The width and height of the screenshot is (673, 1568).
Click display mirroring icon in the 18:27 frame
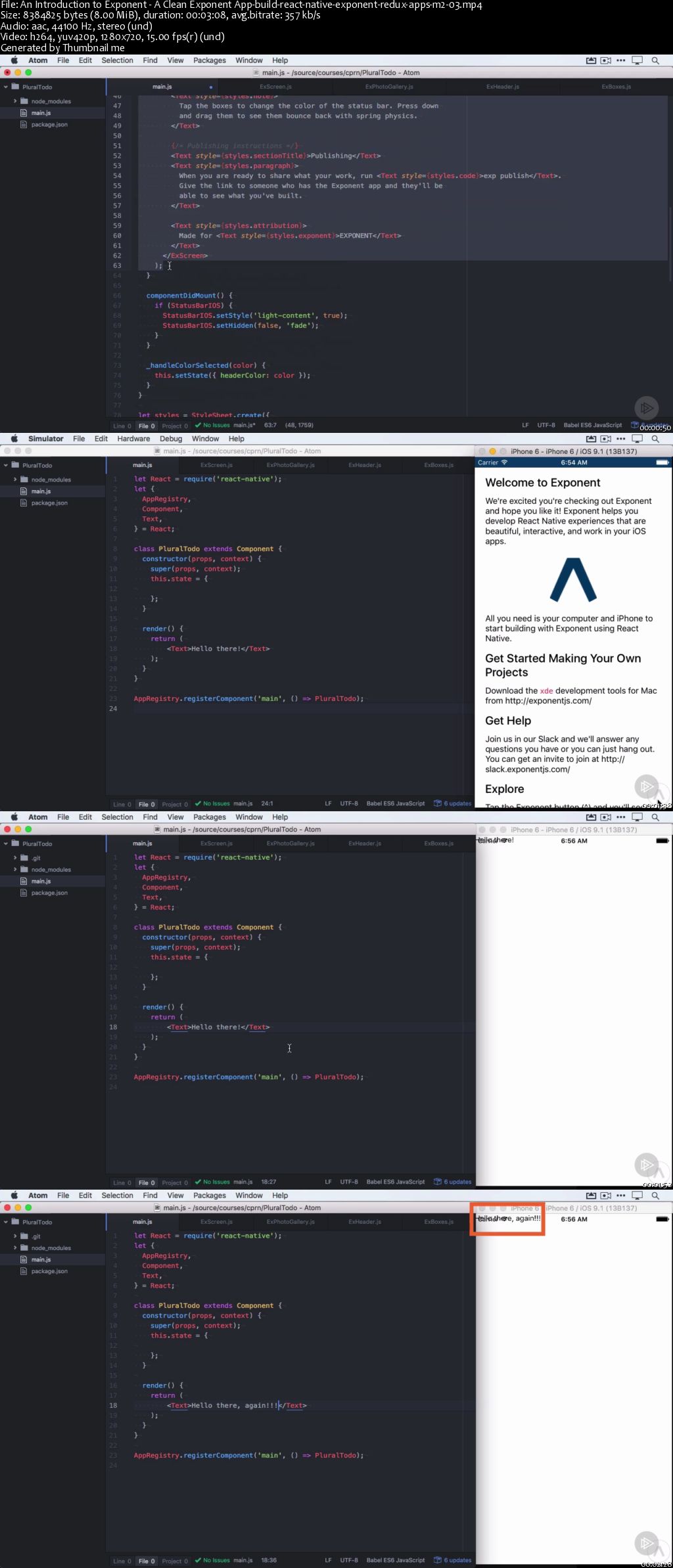tap(637, 817)
